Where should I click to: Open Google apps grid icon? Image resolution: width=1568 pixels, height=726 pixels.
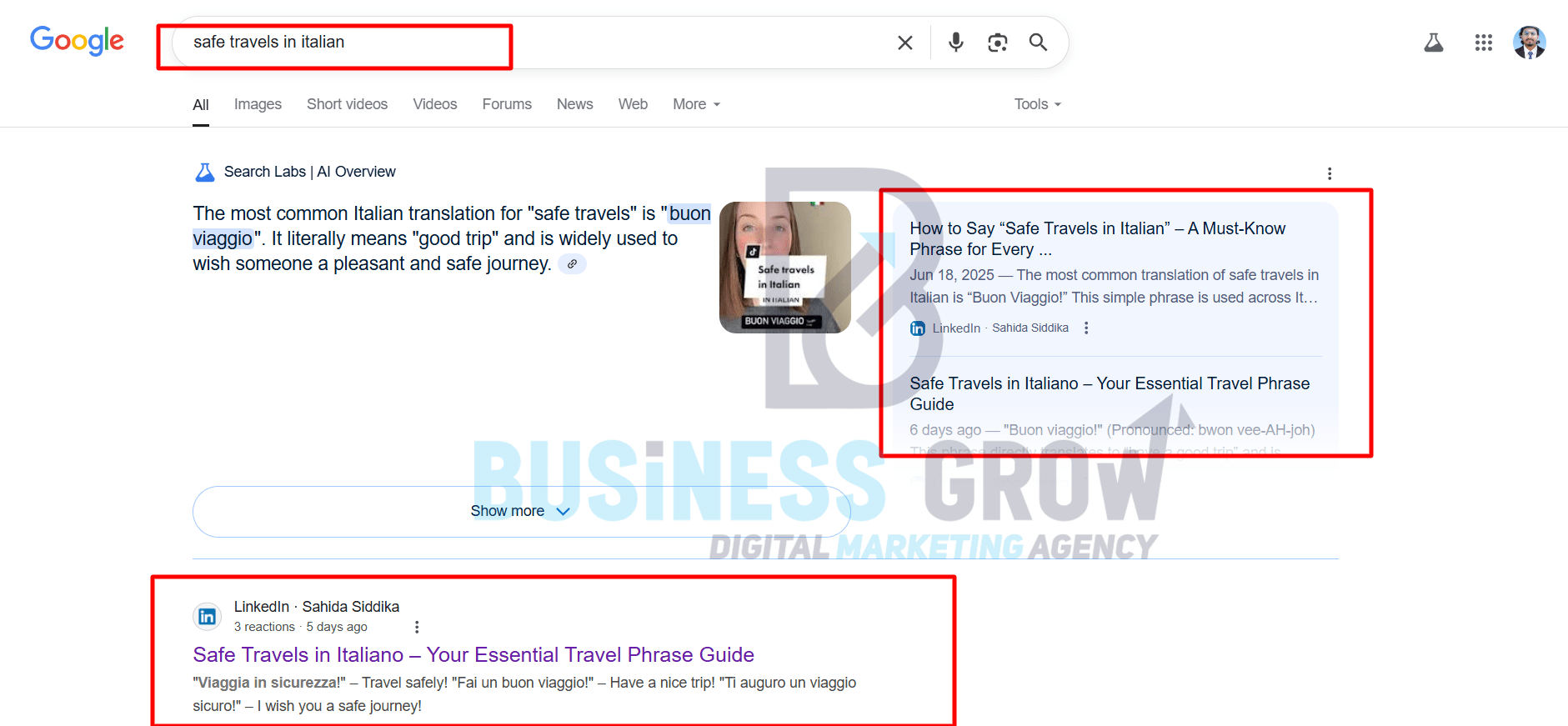click(1484, 43)
